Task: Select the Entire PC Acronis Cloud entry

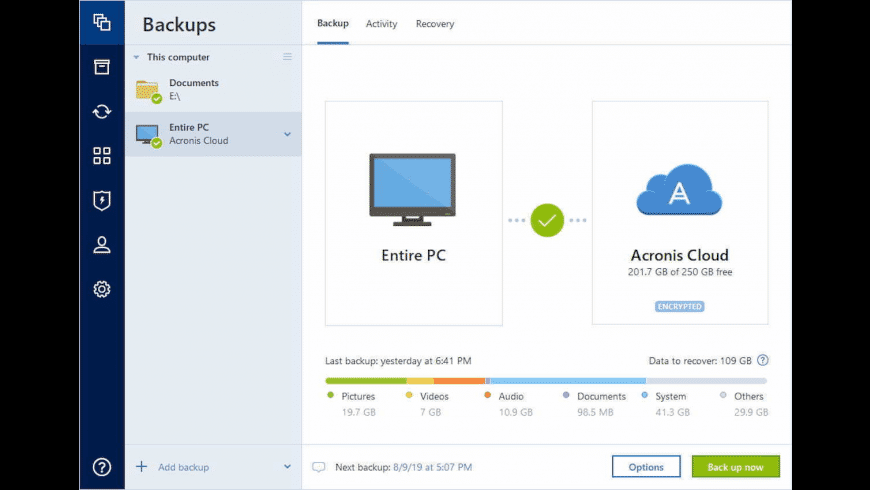Action: point(213,134)
